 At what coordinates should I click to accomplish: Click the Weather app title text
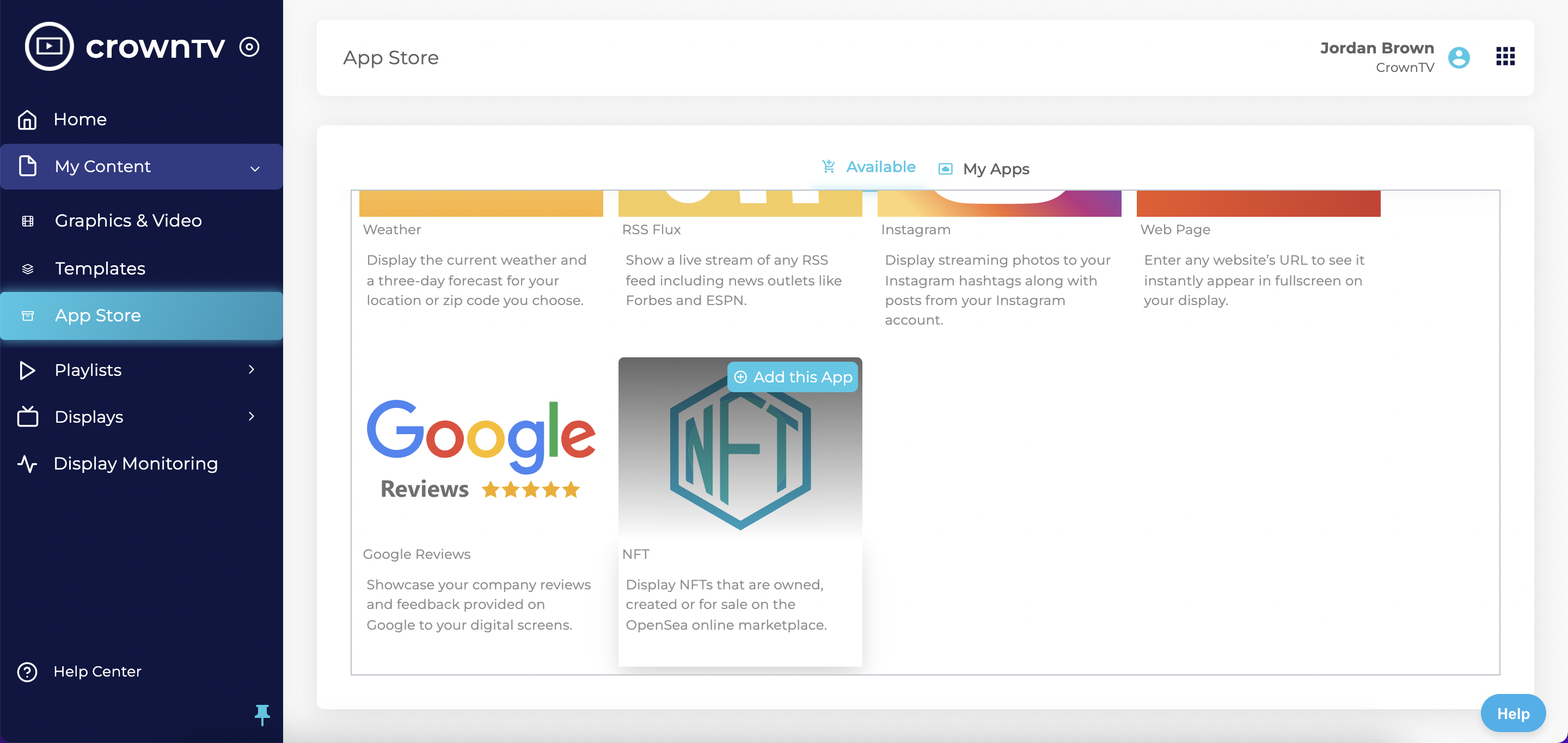(392, 229)
